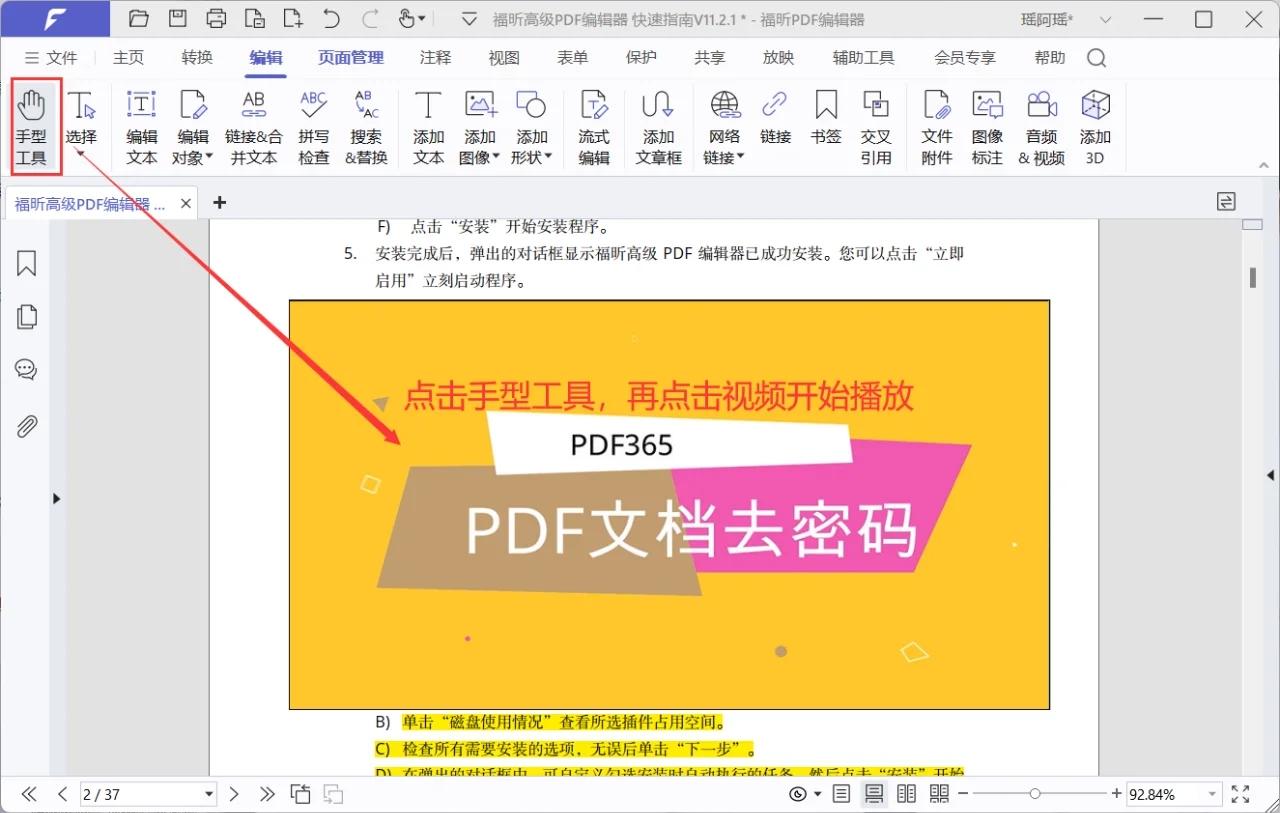Switch to the 页面管理 ribbon tab

tap(351, 58)
